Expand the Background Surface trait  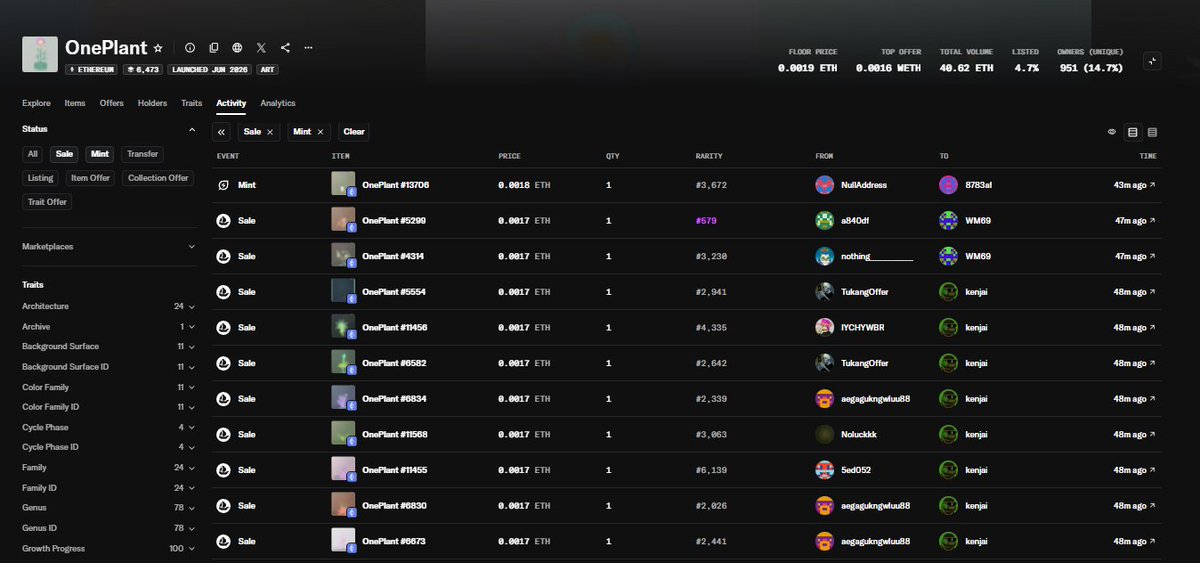(108, 347)
